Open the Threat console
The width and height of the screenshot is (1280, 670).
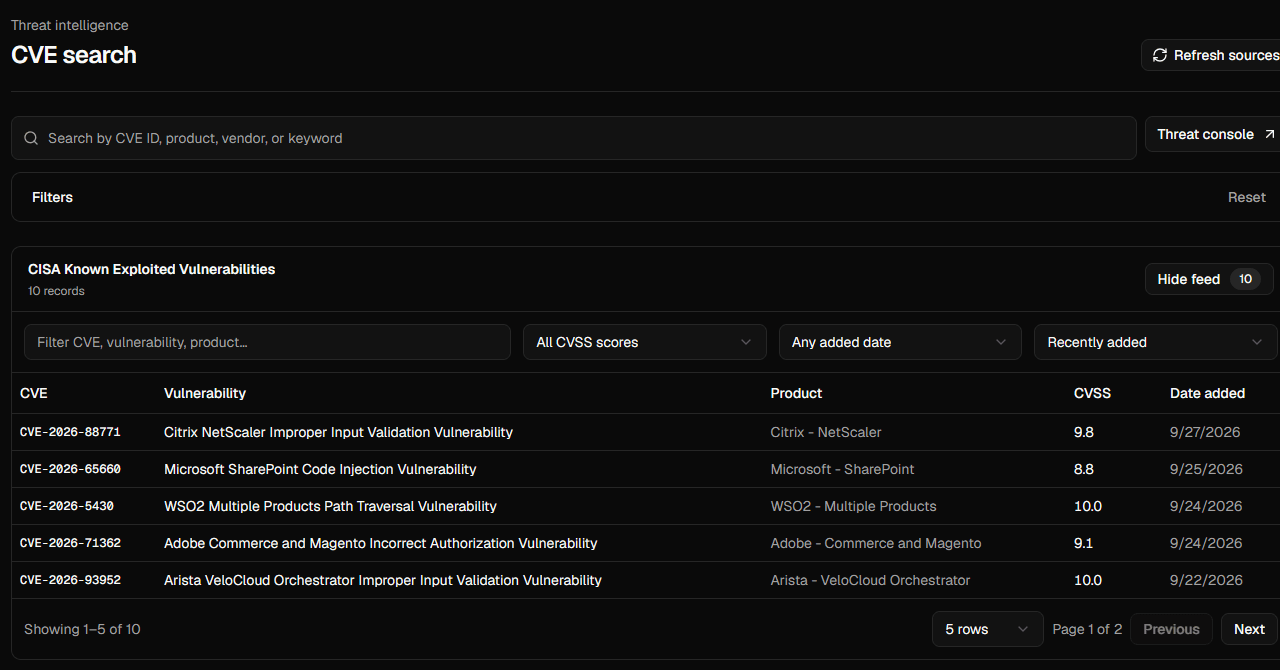point(1214,134)
